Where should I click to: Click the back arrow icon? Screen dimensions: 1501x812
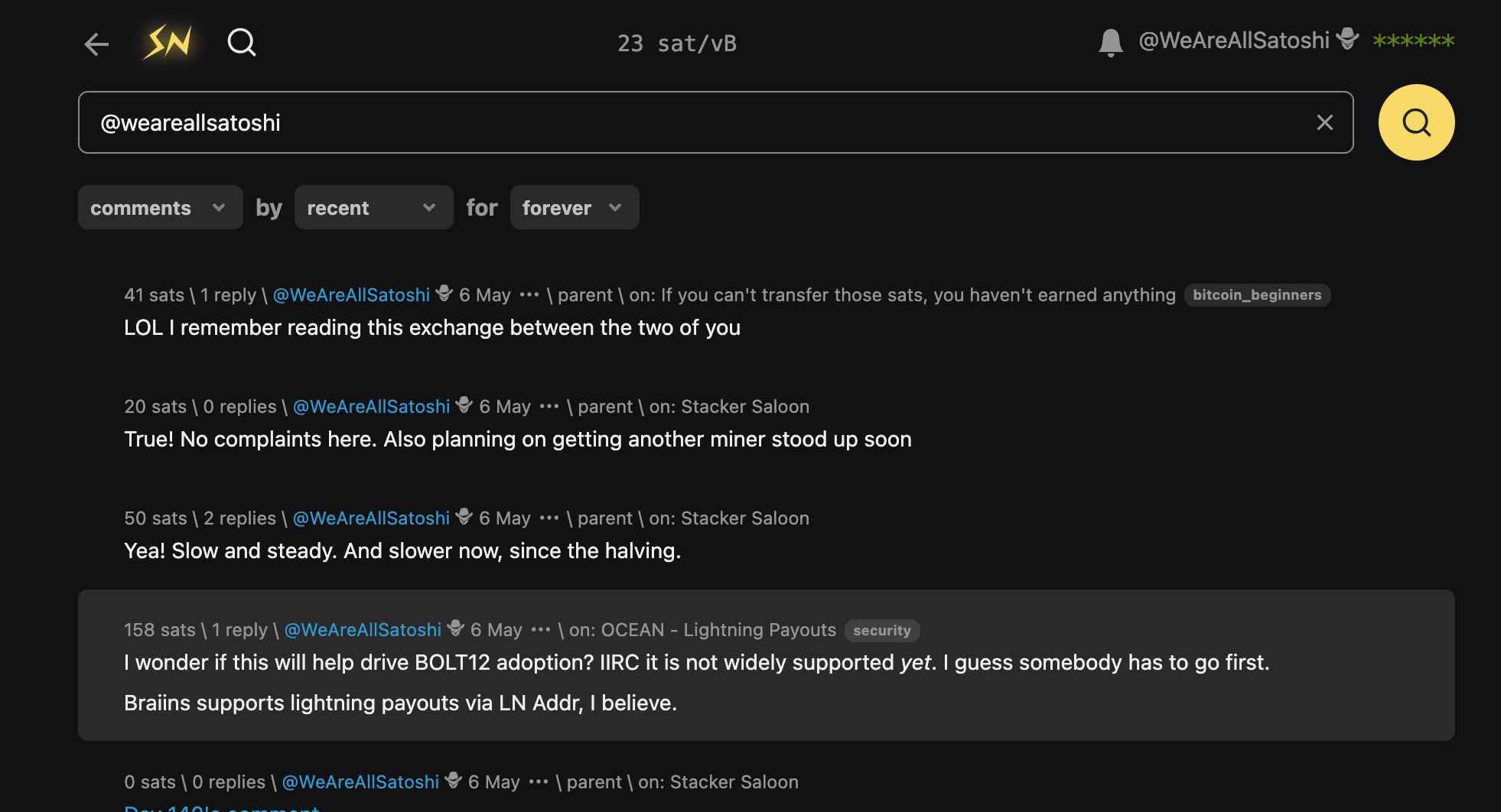click(x=96, y=44)
